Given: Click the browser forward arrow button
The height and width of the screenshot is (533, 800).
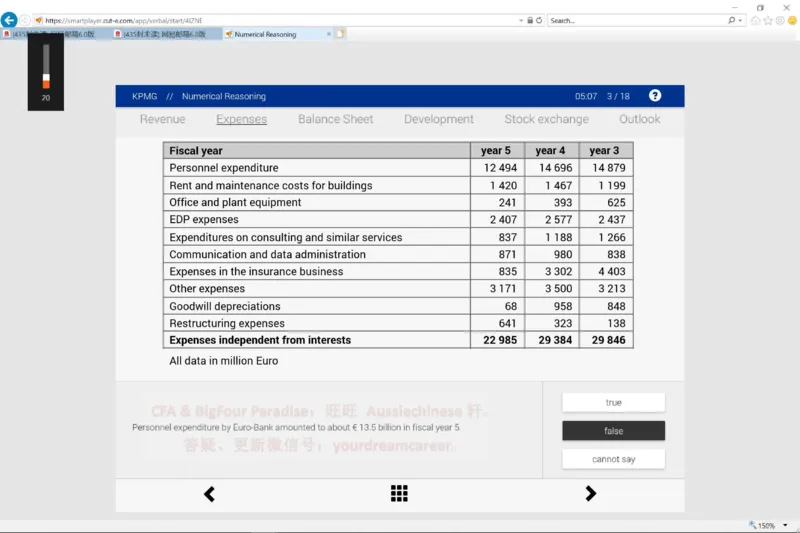Looking at the screenshot, I should [24, 20].
